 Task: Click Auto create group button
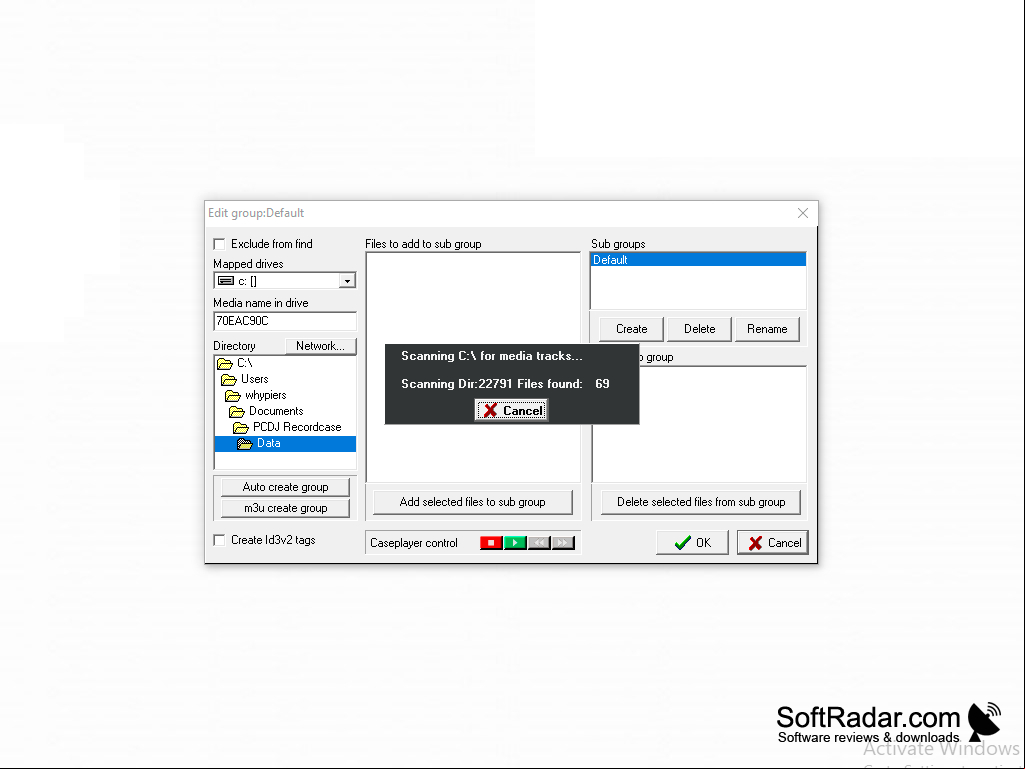(285, 487)
